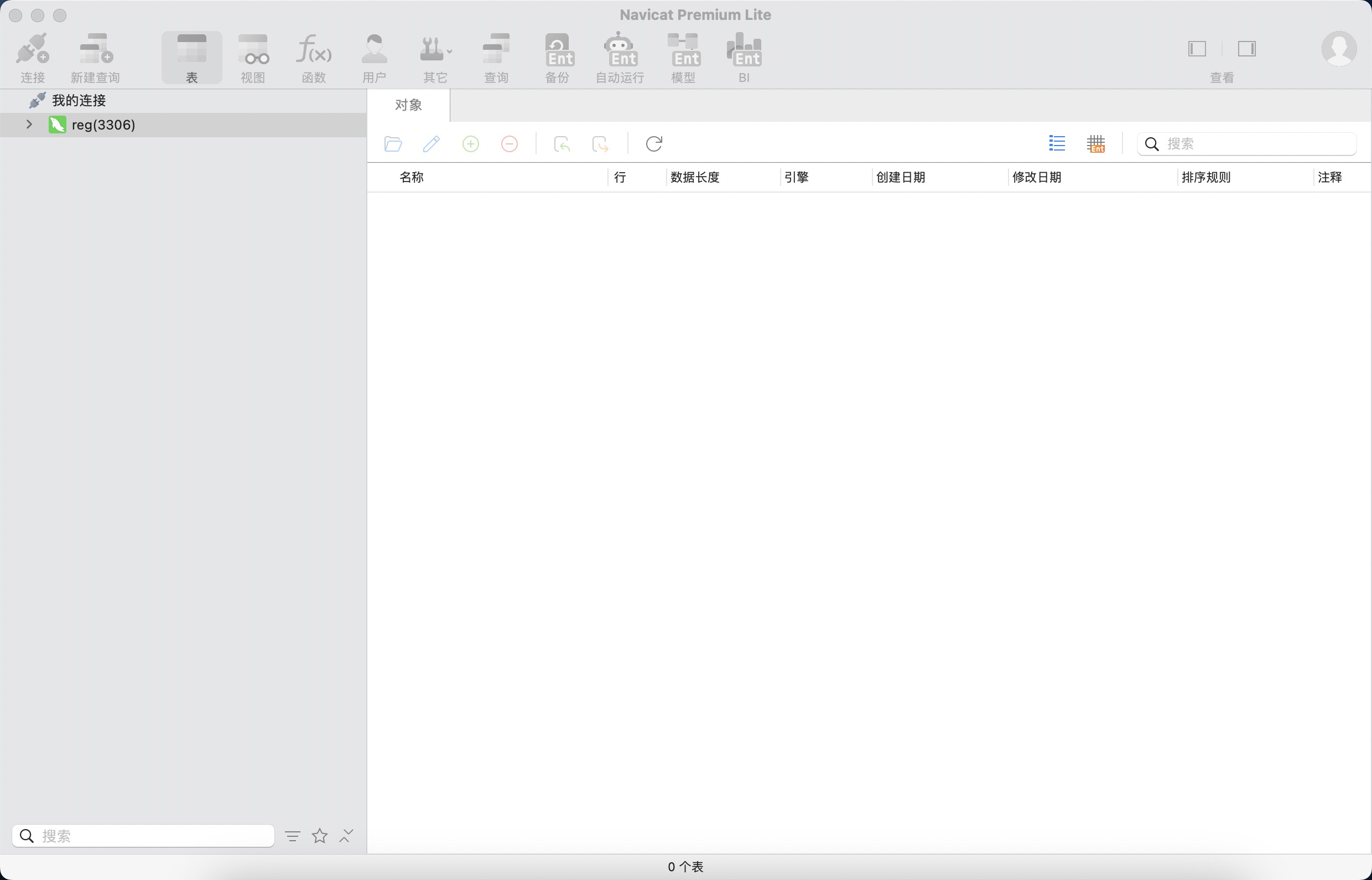Screen dimensions: 1372x880
Task: Refresh the object list with refresh icon
Action: coord(653,143)
